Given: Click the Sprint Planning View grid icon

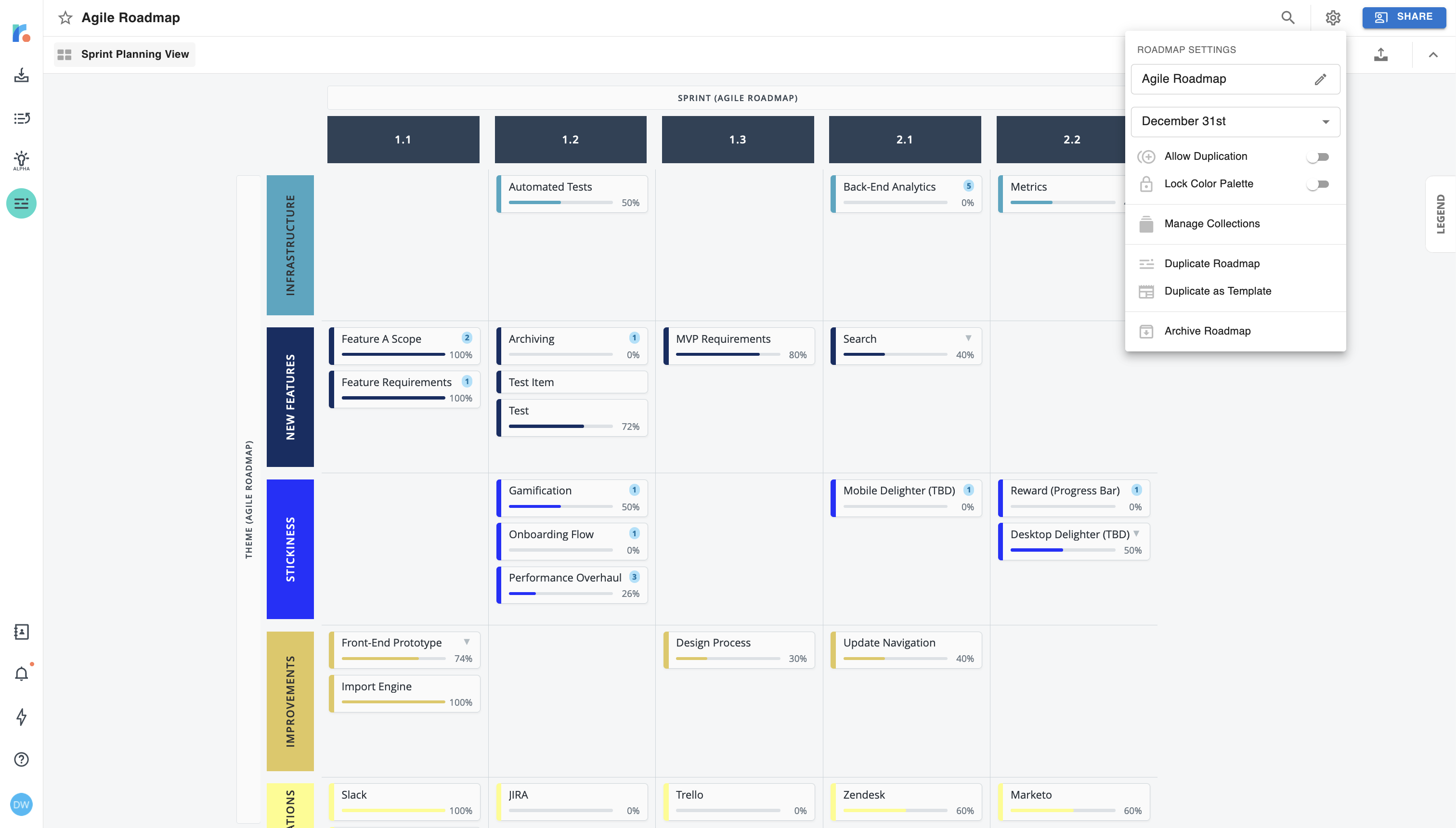Looking at the screenshot, I should [x=64, y=54].
